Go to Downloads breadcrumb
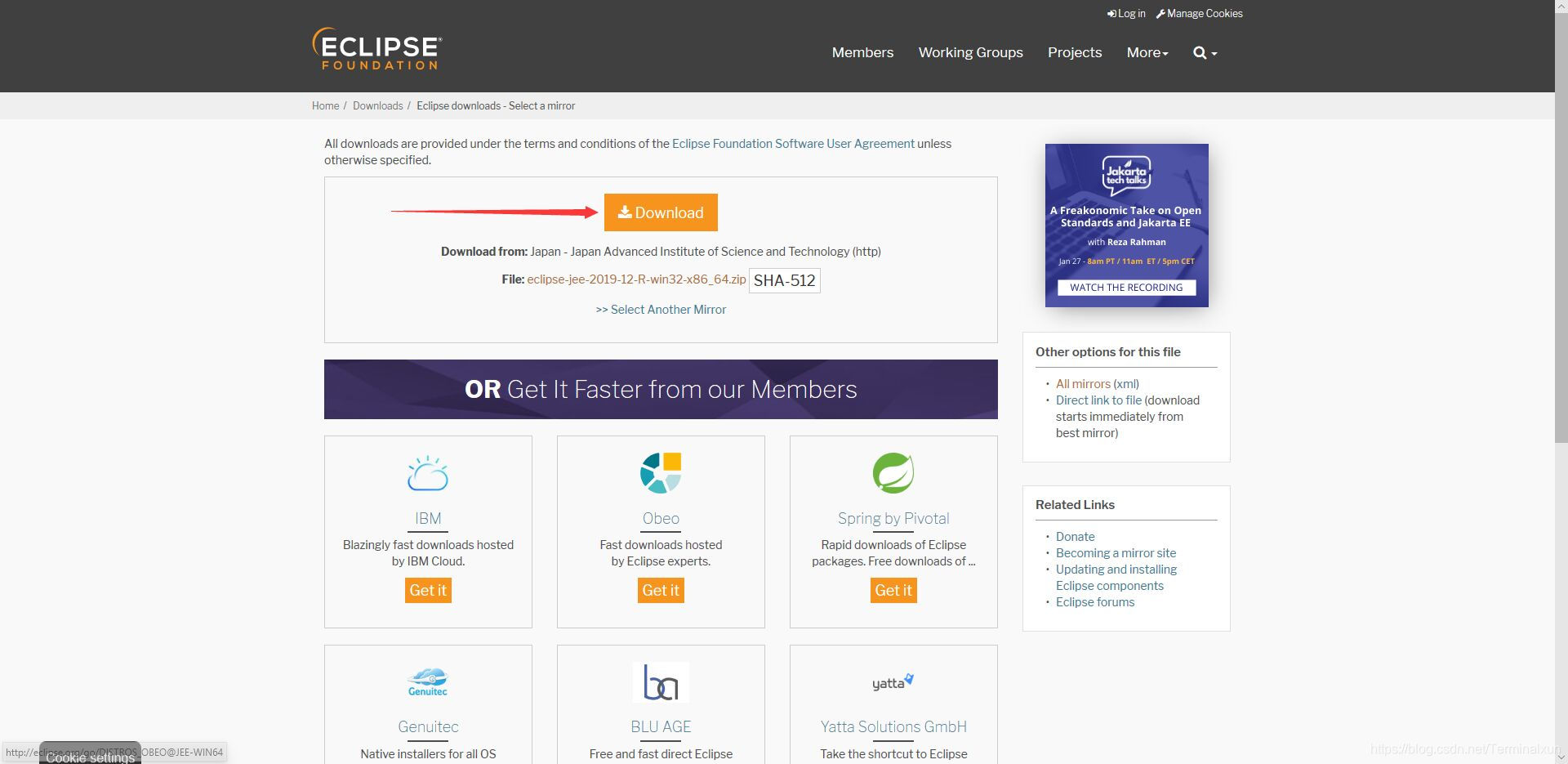The width and height of the screenshot is (1568, 764). click(377, 105)
